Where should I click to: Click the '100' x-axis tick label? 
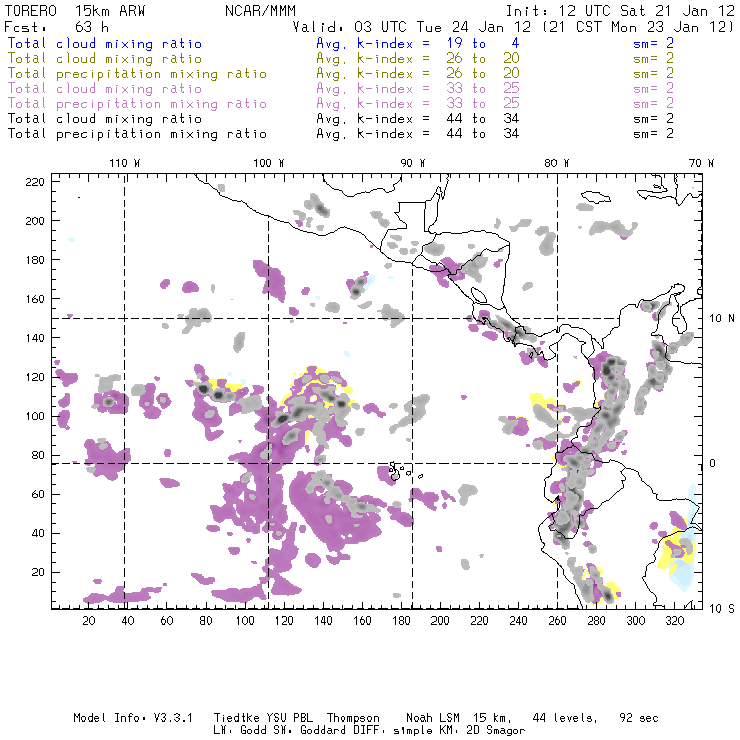pos(245,621)
